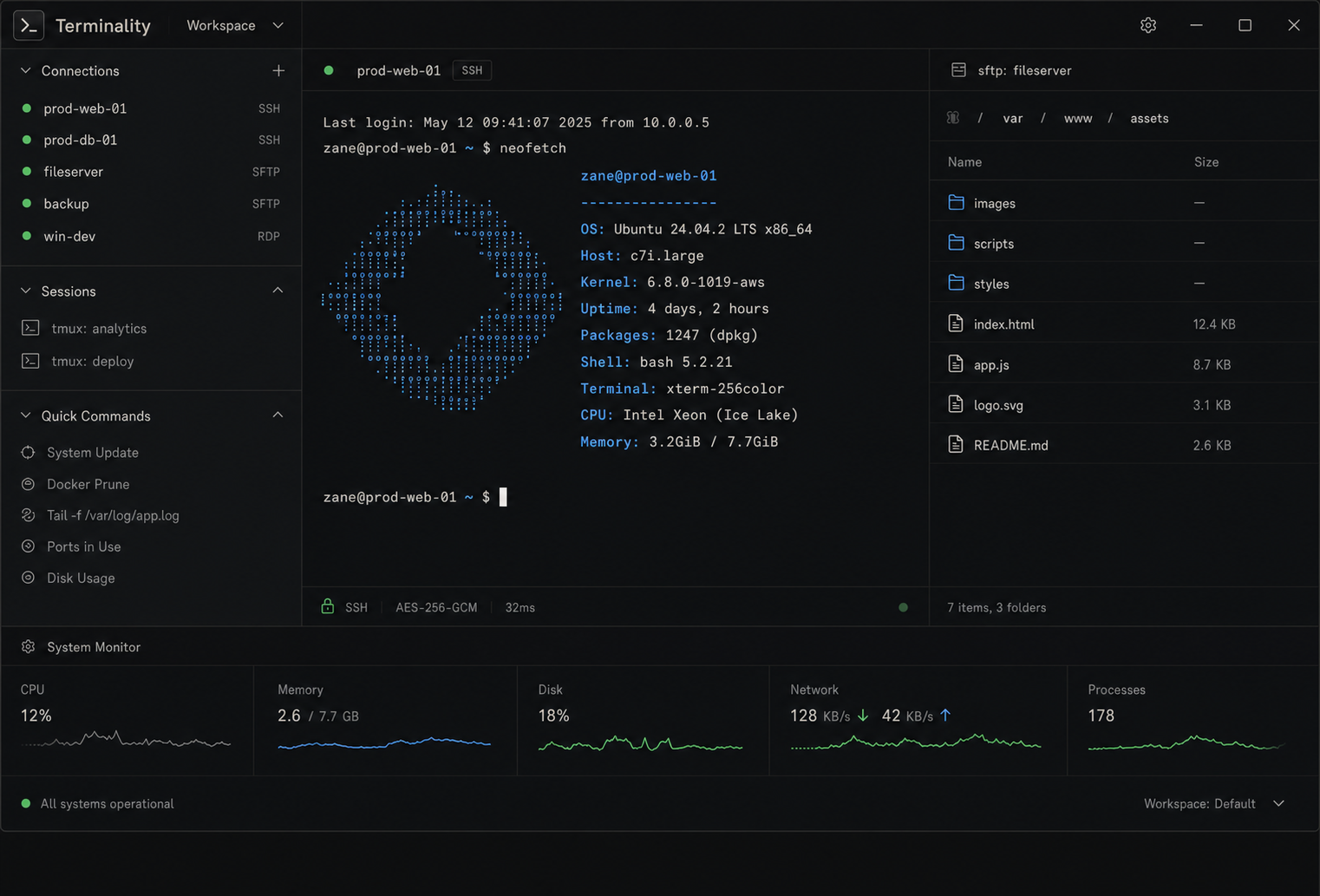Click the 178 processes count value
The width and height of the screenshot is (1320, 896).
tap(1101, 716)
